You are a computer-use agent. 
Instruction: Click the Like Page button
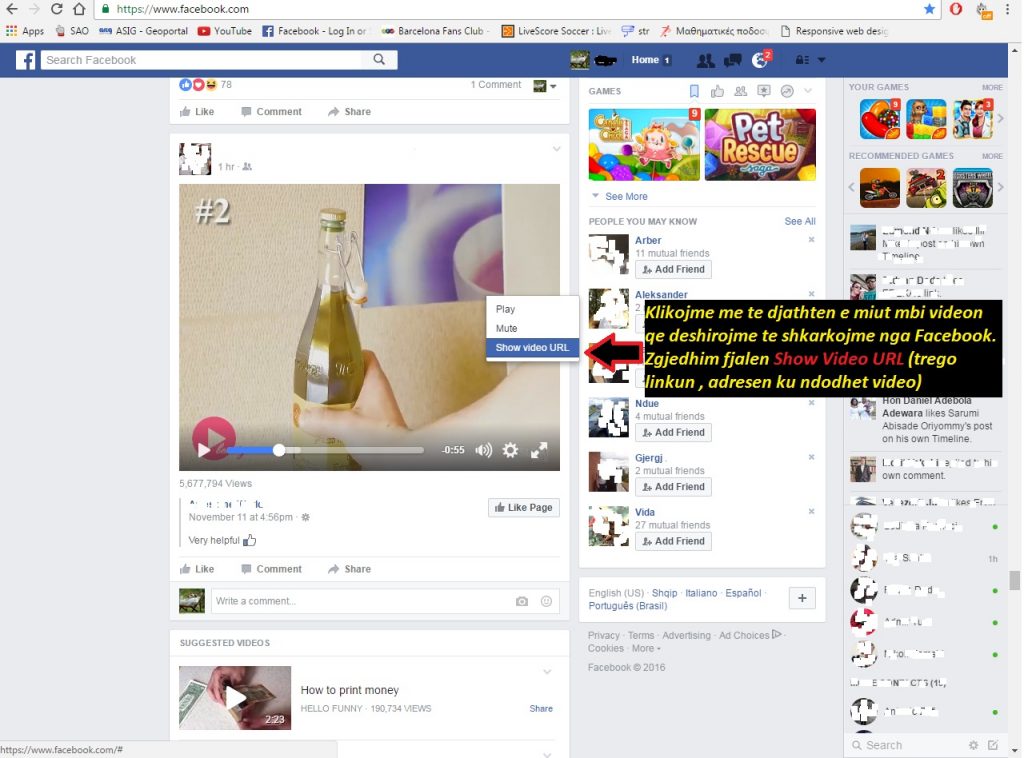point(524,507)
